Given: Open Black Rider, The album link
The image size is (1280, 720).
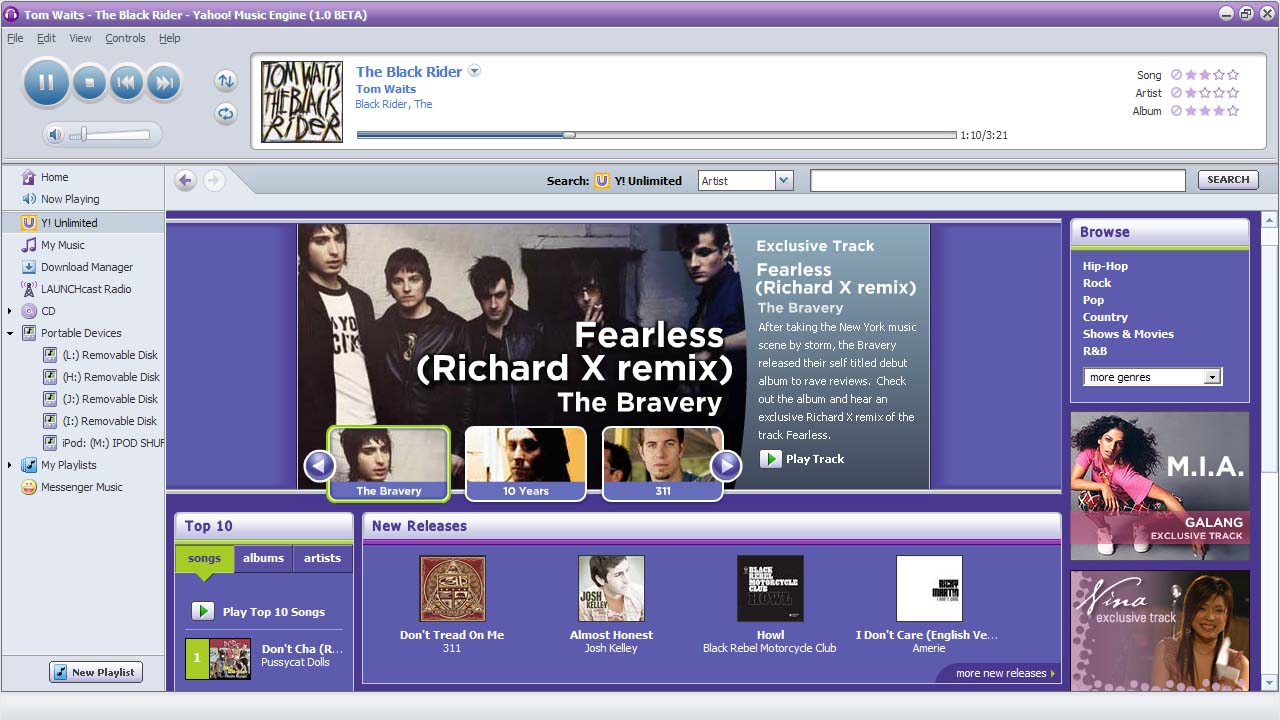Looking at the screenshot, I should point(394,104).
